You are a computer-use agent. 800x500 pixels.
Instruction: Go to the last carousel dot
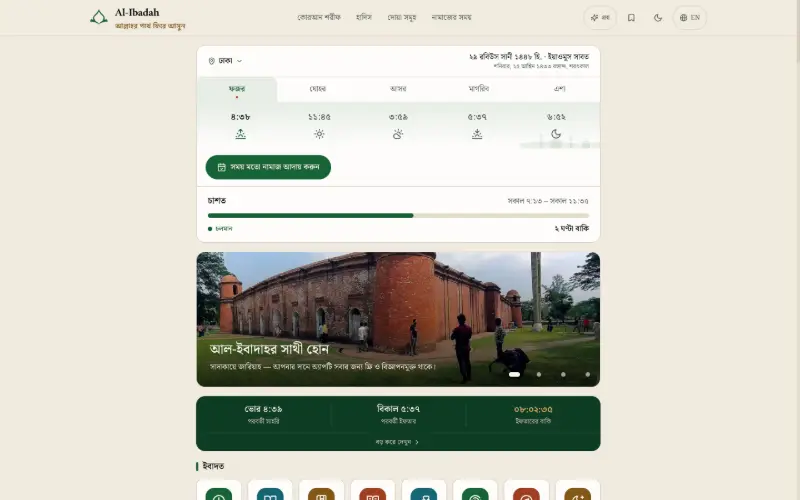(588, 374)
